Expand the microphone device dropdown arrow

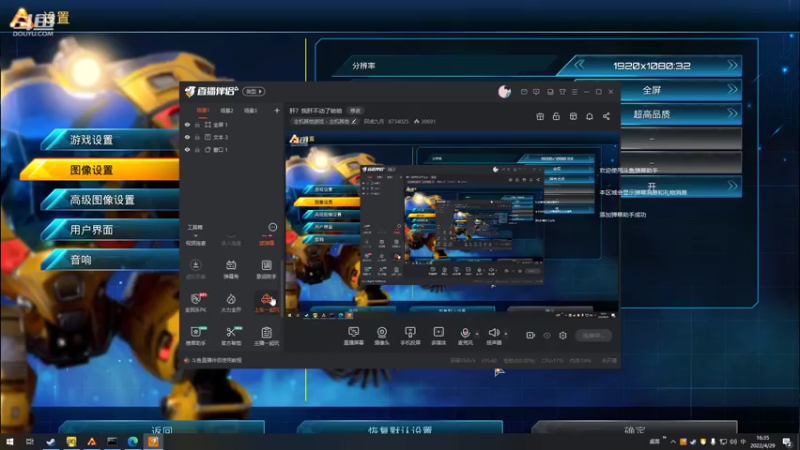(477, 334)
